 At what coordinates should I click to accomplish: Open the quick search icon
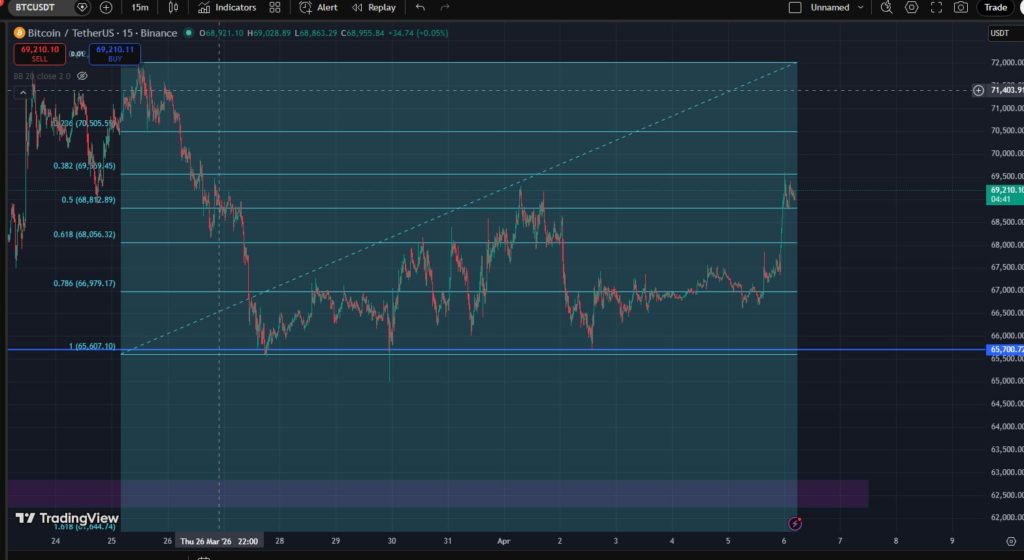[x=886, y=7]
